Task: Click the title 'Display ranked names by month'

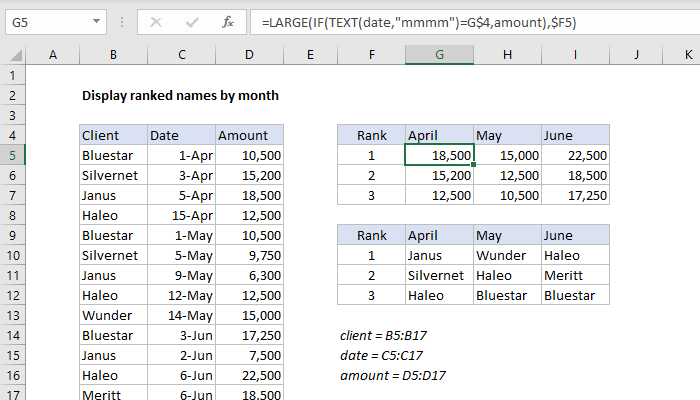Action: 180,96
